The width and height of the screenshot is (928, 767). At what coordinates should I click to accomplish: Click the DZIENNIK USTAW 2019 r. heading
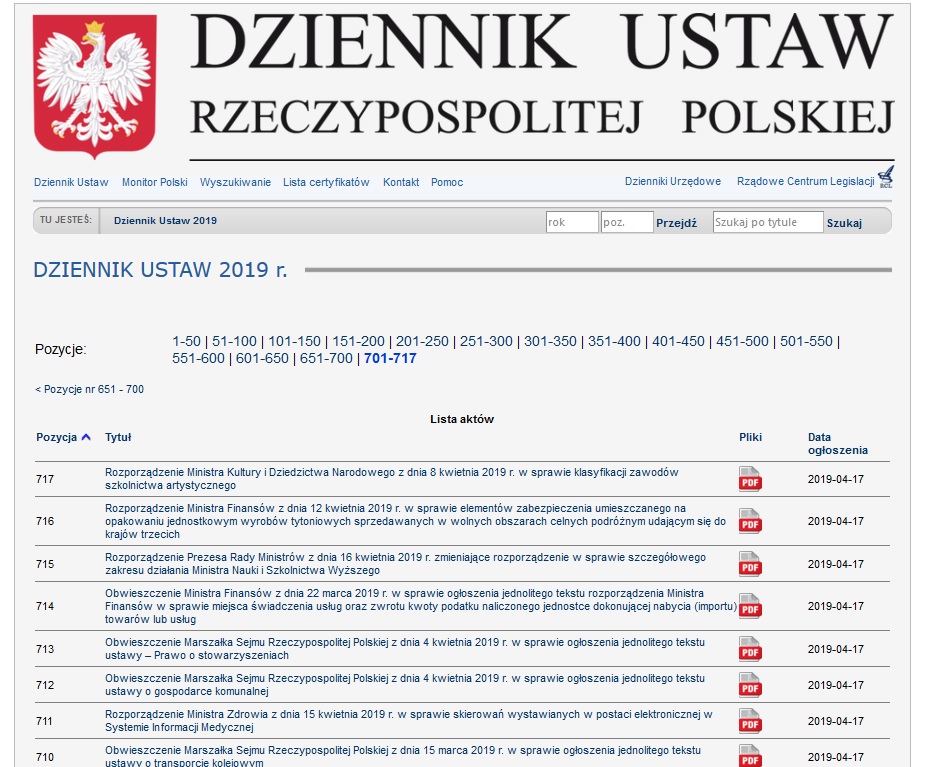click(160, 270)
